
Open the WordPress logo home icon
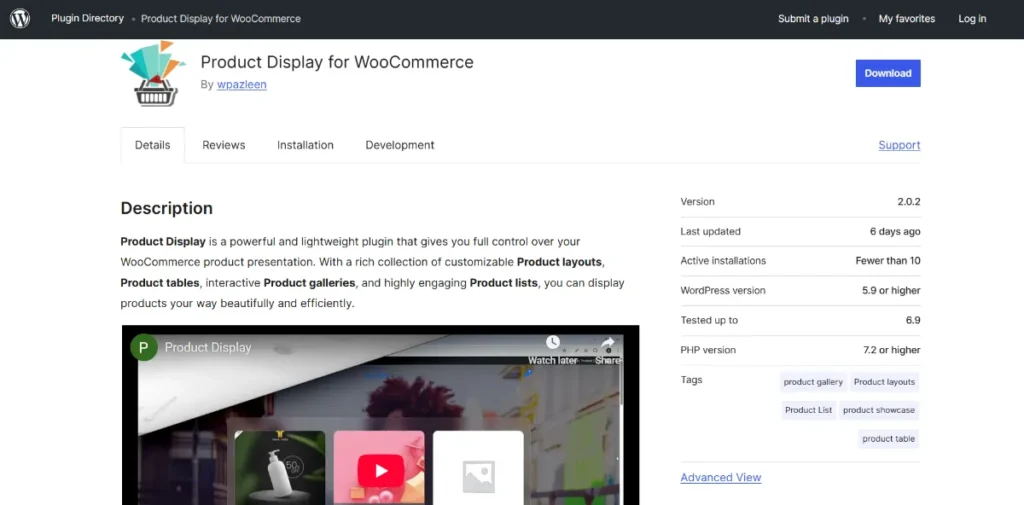point(20,19)
